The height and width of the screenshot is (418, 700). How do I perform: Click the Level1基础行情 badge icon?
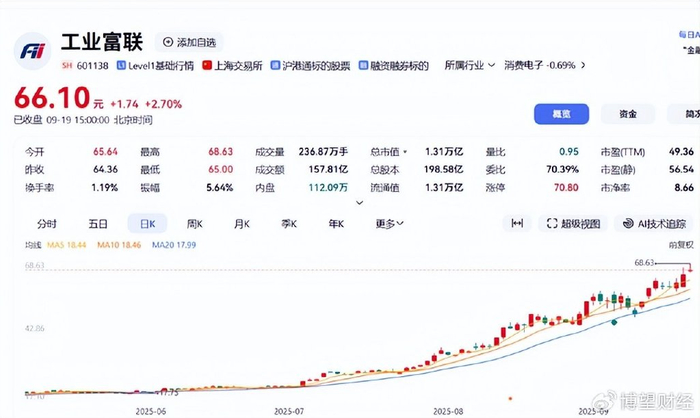click(x=121, y=66)
